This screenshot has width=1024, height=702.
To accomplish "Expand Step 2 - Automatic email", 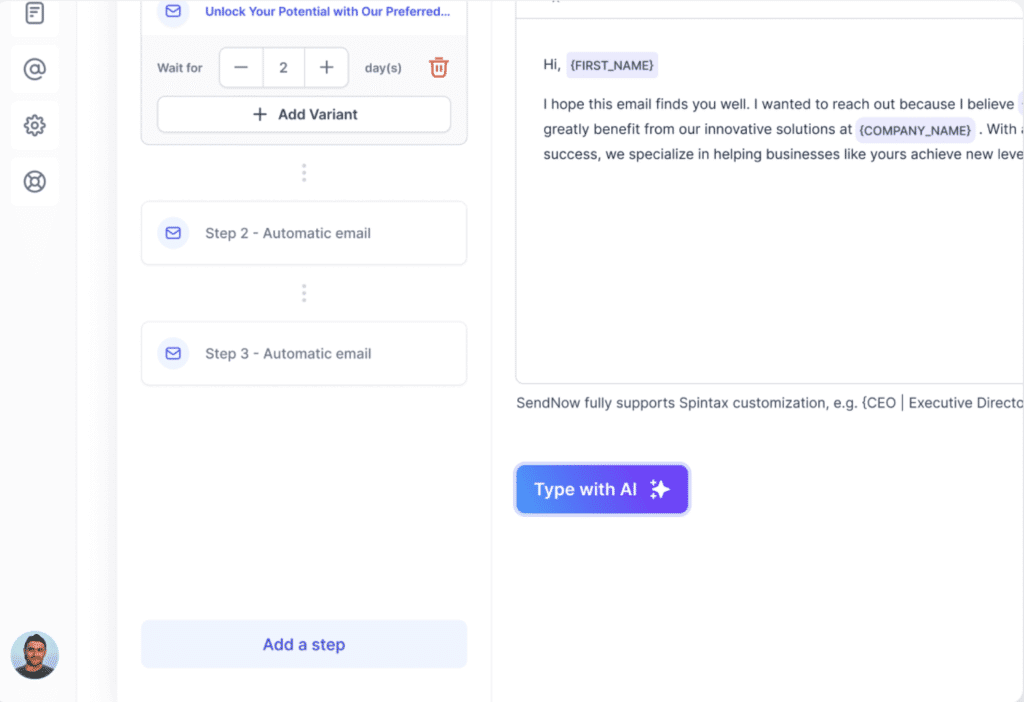I will pyautogui.click(x=304, y=233).
